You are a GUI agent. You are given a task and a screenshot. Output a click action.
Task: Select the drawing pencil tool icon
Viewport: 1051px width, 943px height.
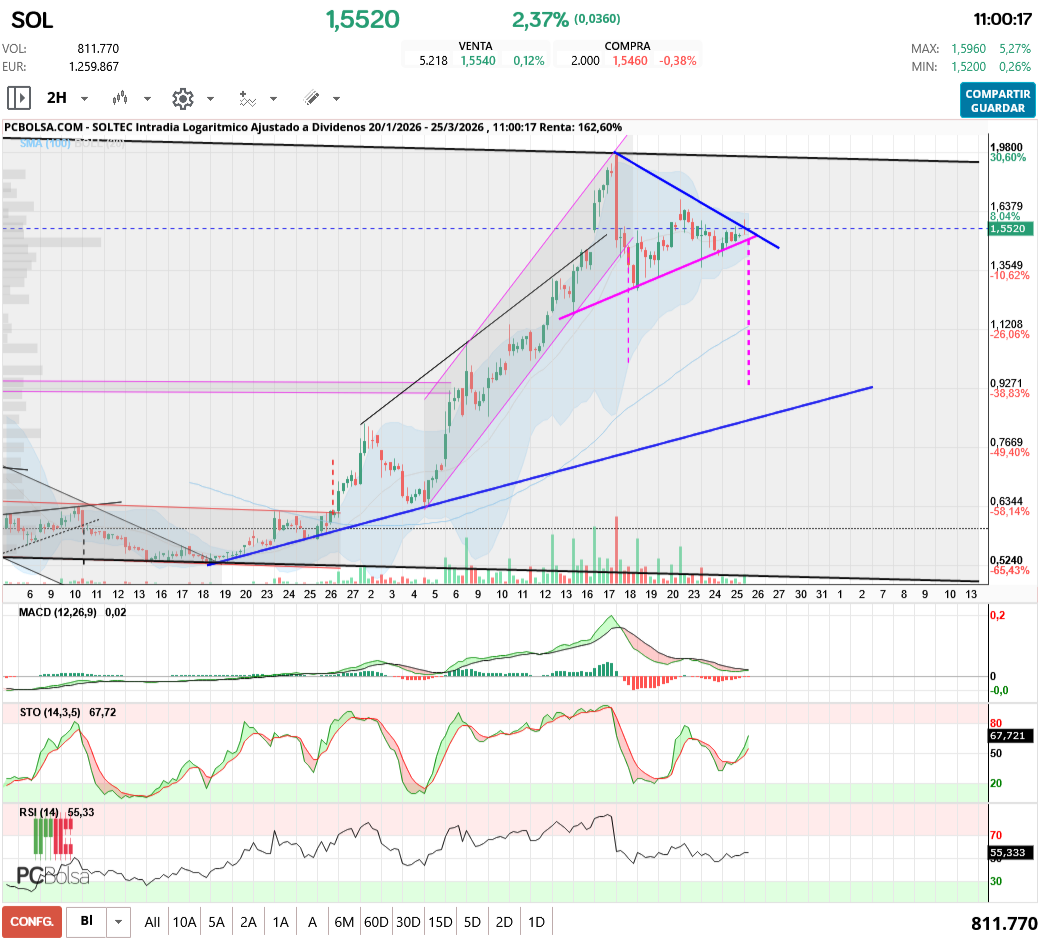pyautogui.click(x=310, y=98)
